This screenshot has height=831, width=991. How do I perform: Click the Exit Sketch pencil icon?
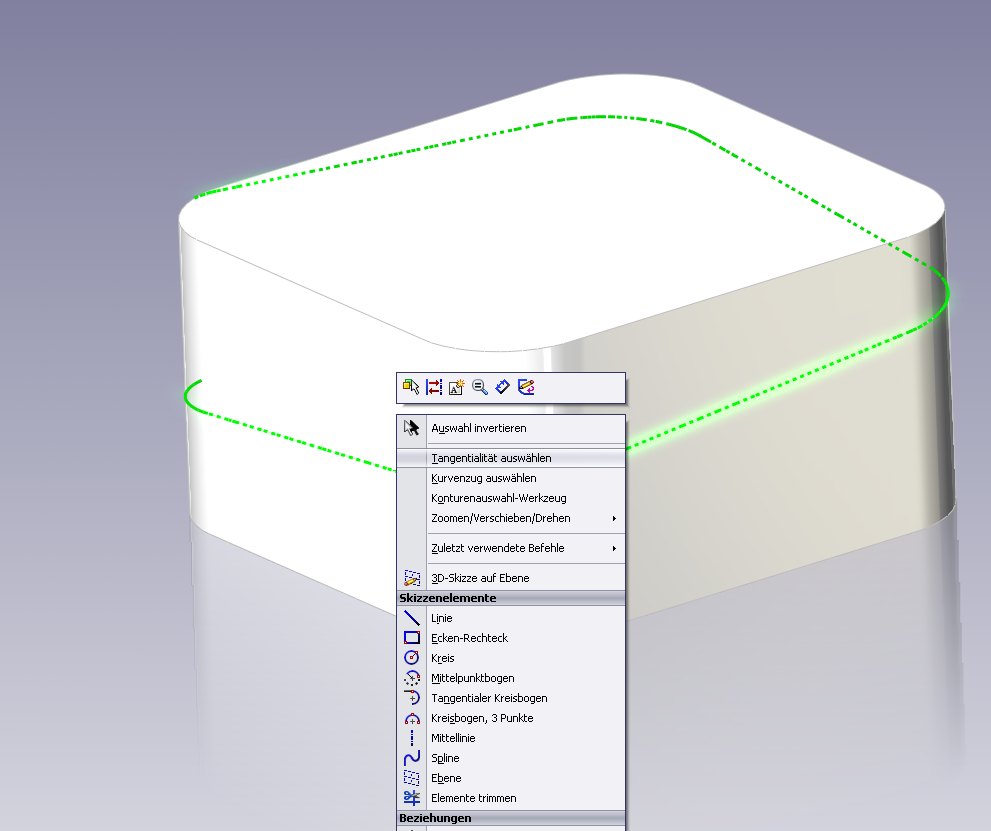[x=526, y=387]
